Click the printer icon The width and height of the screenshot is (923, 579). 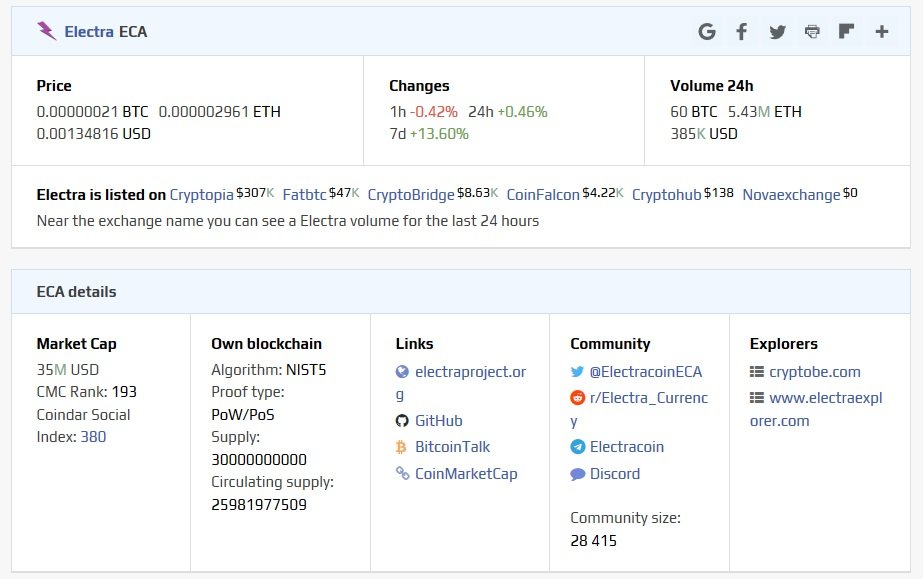tap(812, 31)
